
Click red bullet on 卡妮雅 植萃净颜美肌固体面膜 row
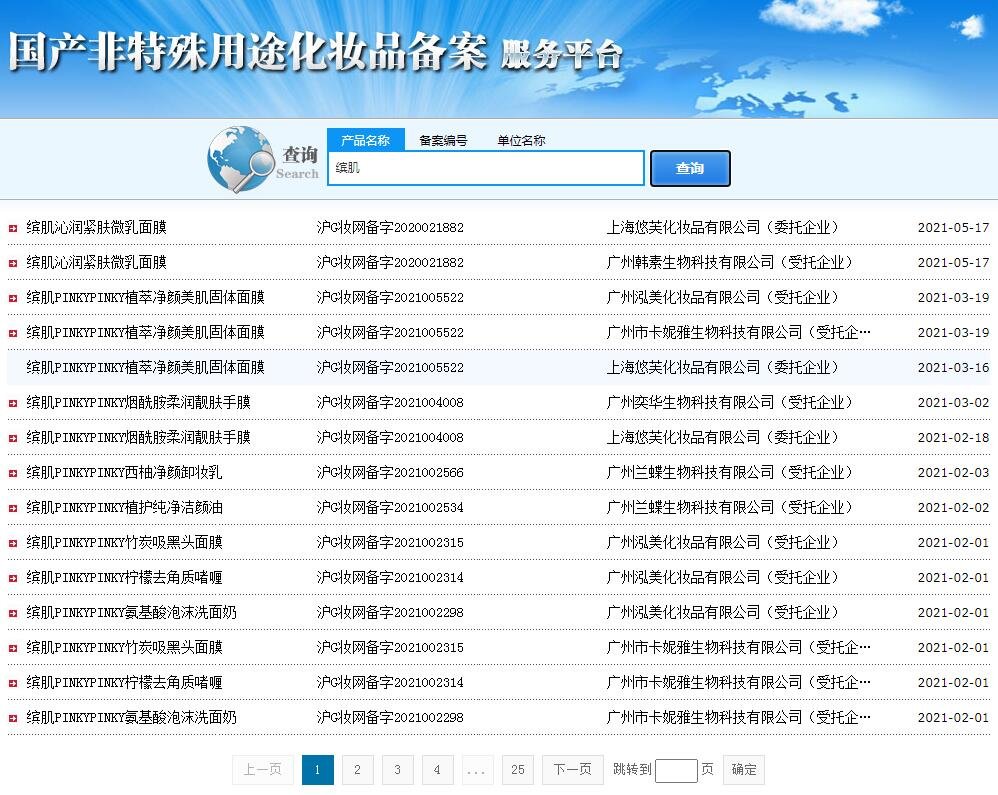(x=13, y=333)
